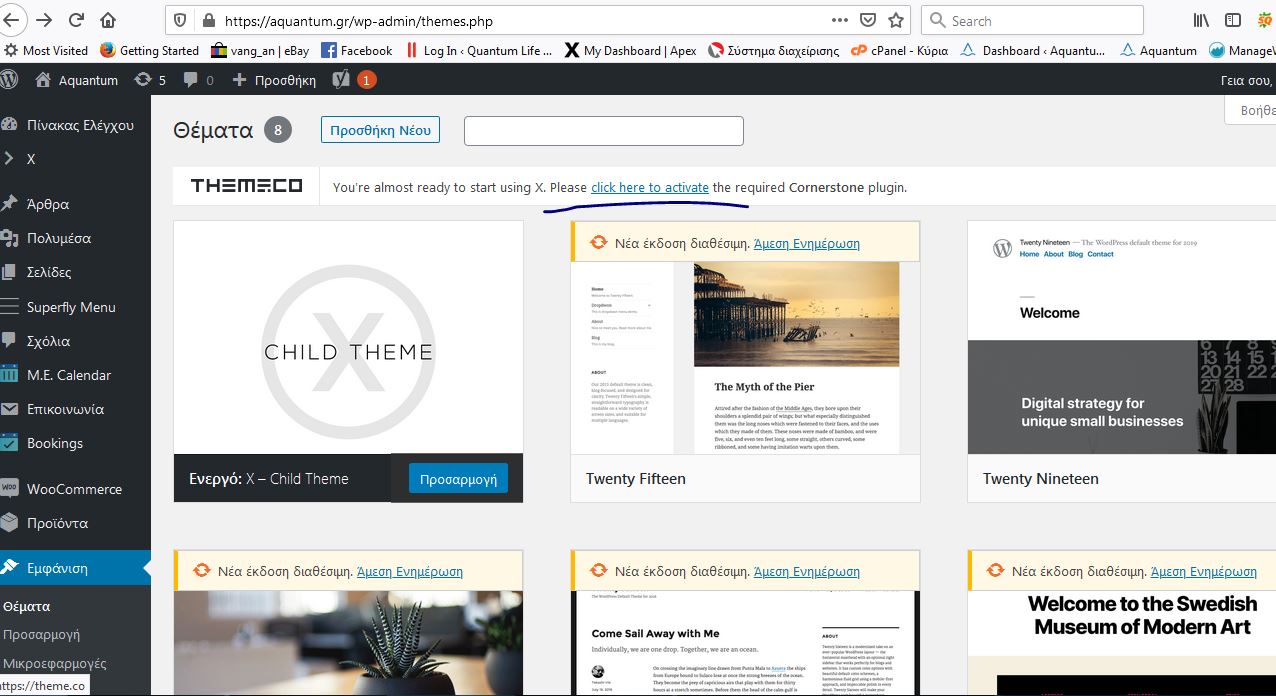1276x696 pixels.
Task: Click Προσαρμογή button on active X theme
Action: pyautogui.click(x=458, y=479)
